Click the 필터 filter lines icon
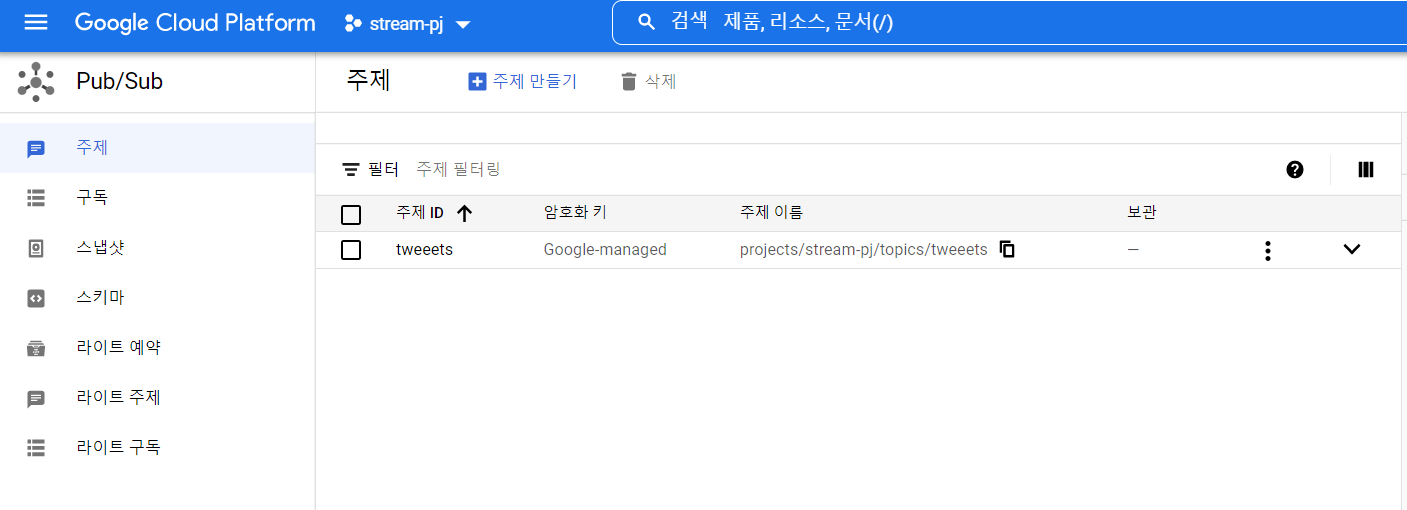The image size is (1407, 510). pyautogui.click(x=350, y=170)
